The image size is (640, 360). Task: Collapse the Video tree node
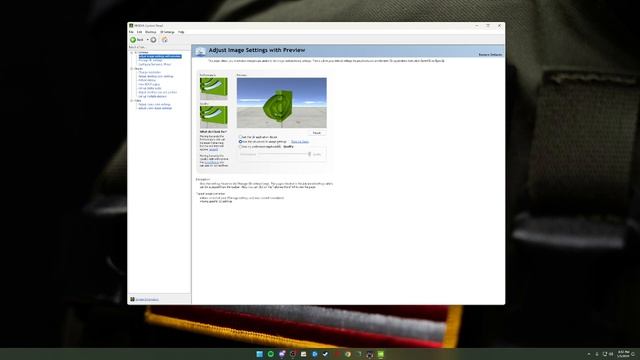point(132,100)
